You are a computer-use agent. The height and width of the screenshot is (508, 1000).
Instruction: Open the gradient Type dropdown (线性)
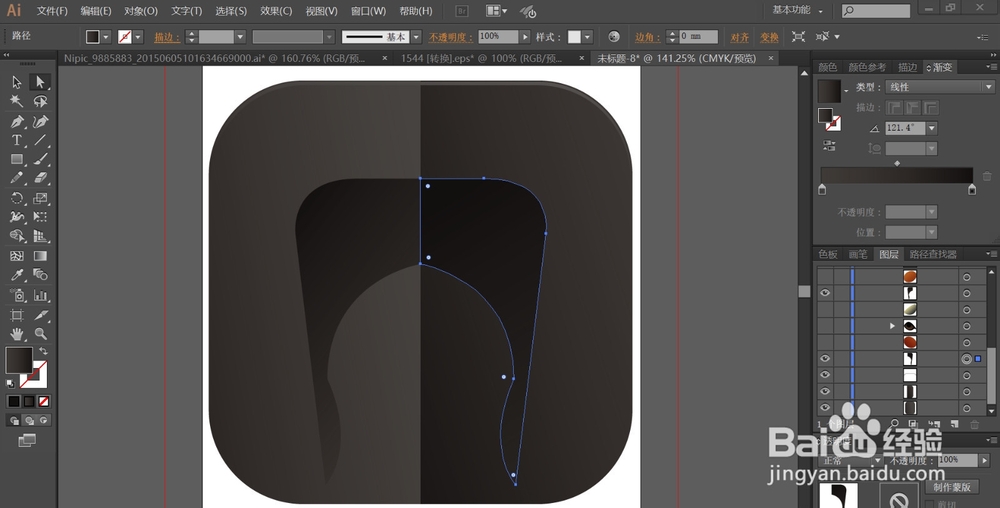(x=939, y=87)
